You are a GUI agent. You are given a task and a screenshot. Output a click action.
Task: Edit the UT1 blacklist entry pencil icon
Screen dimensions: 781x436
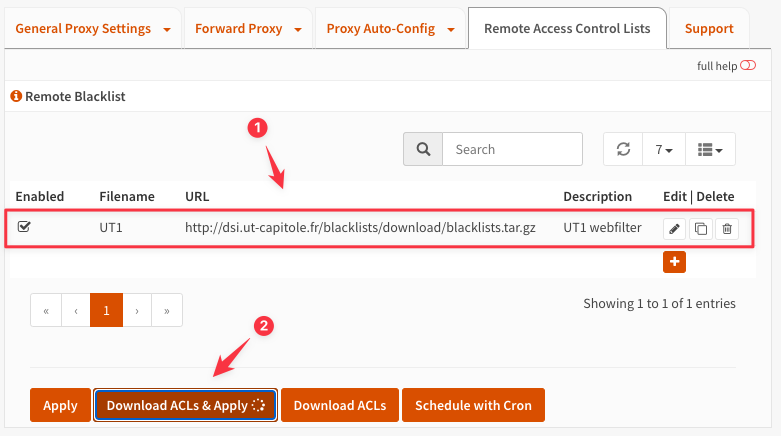click(674, 229)
